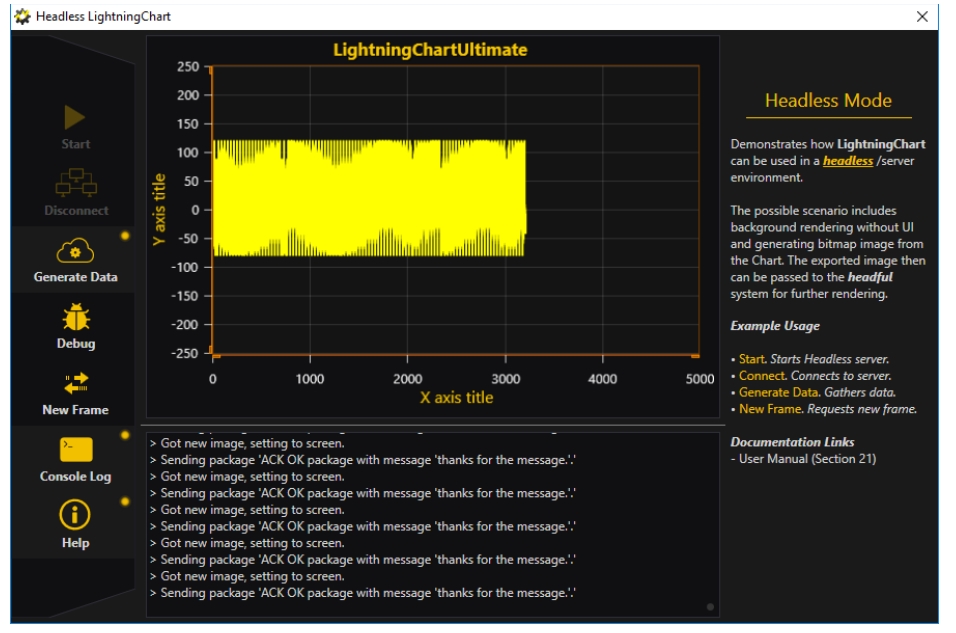Click the yellow waveform in the chart
This screenshot has width=956, height=633.
368,198
